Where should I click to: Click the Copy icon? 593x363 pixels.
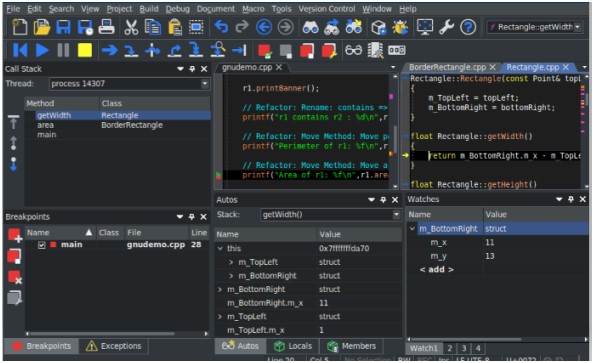pos(153,27)
